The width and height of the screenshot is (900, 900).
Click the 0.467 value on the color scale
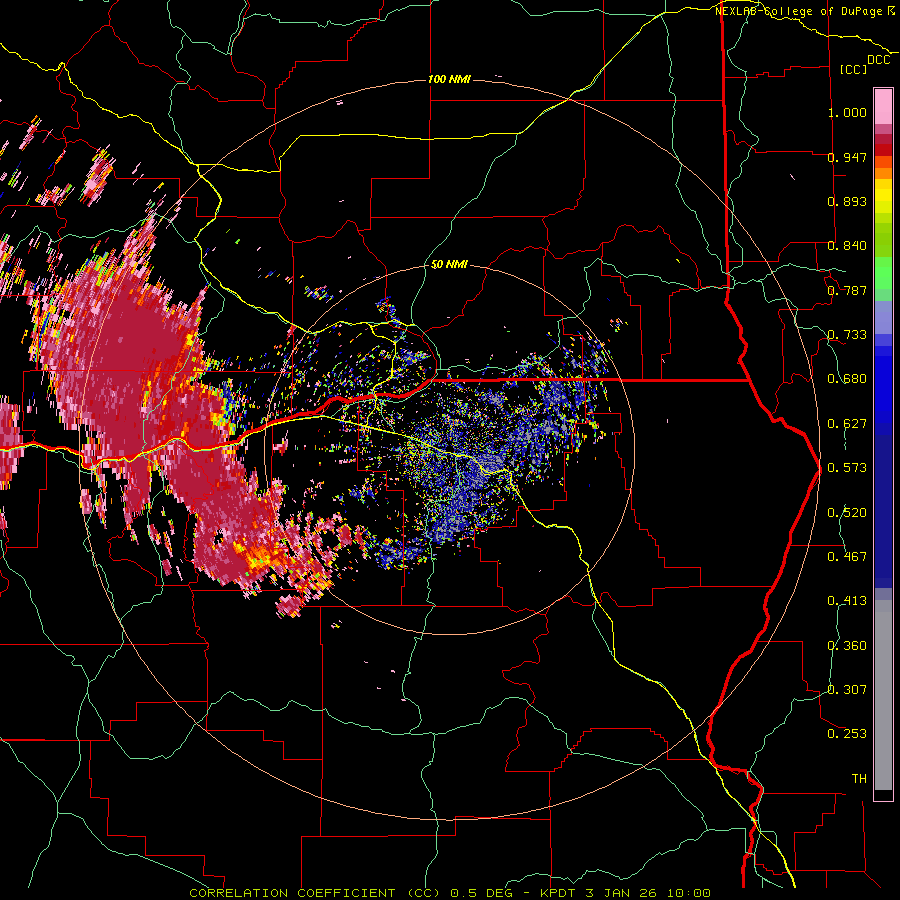tap(847, 557)
